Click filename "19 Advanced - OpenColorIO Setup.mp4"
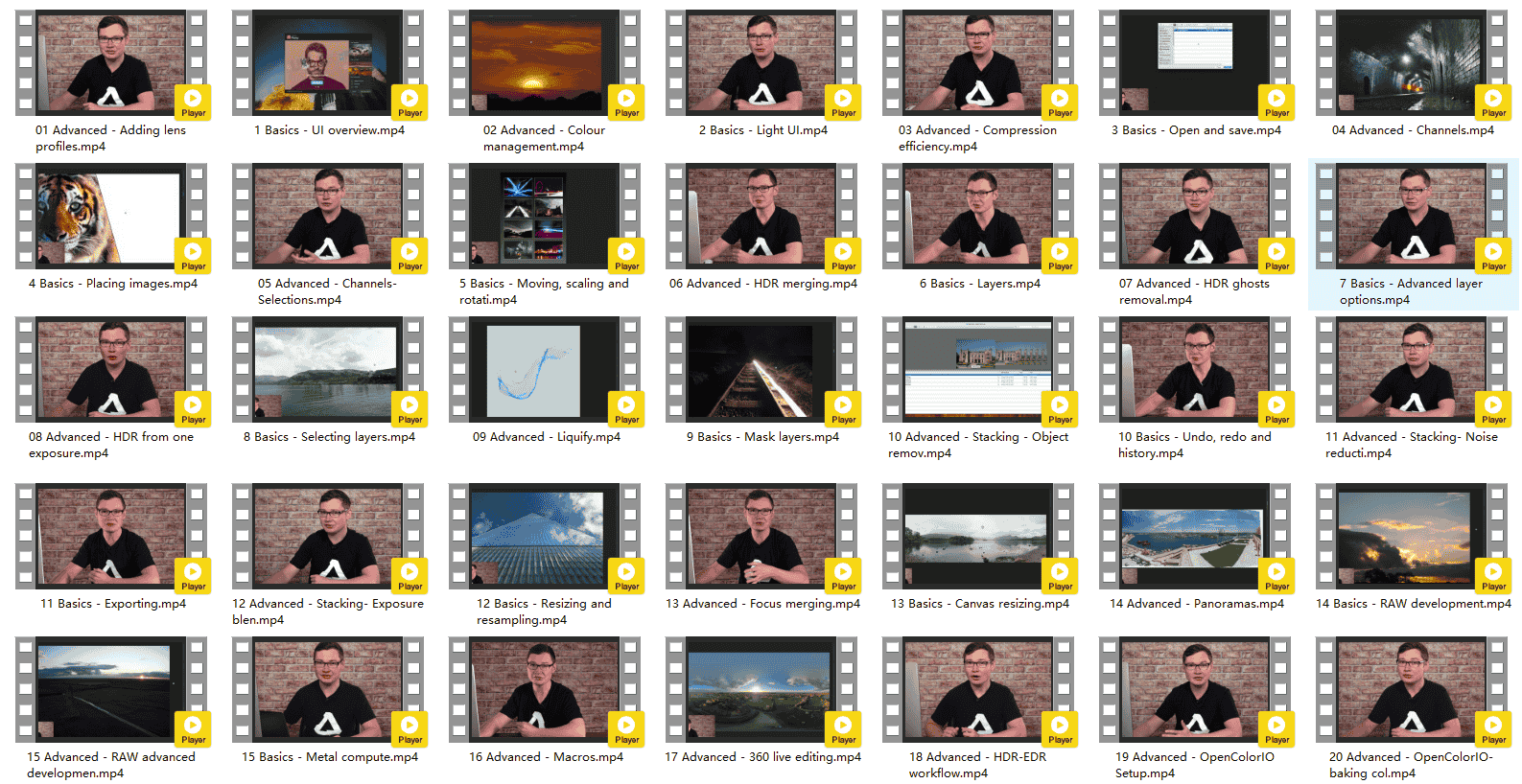Viewport: 1522px width, 784px height. coord(1194,765)
